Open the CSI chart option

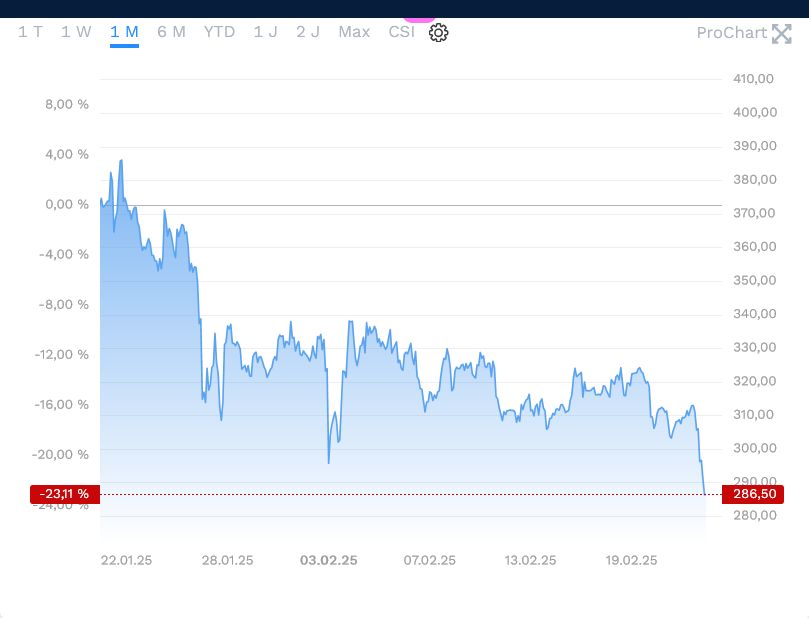[x=399, y=31]
